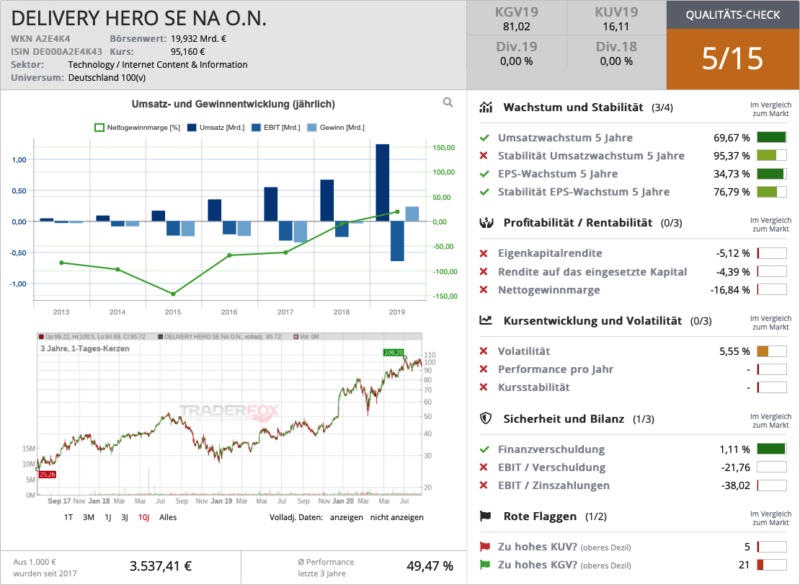The width and height of the screenshot is (800, 585).
Task: Click the '49,47 %' performance value
Action: click(x=430, y=566)
